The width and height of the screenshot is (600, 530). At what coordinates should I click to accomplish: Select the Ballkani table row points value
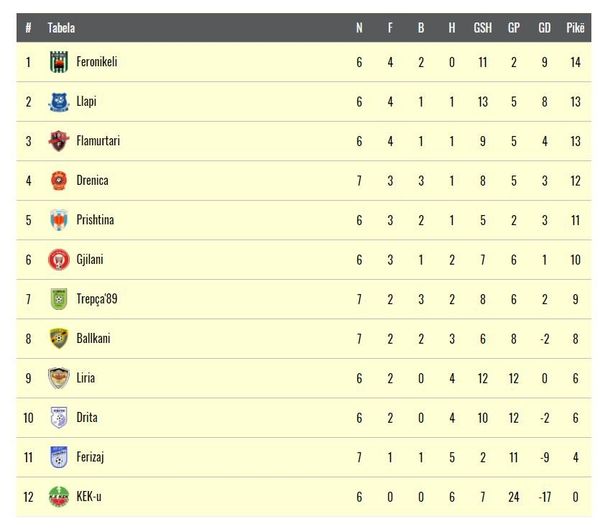pos(575,339)
